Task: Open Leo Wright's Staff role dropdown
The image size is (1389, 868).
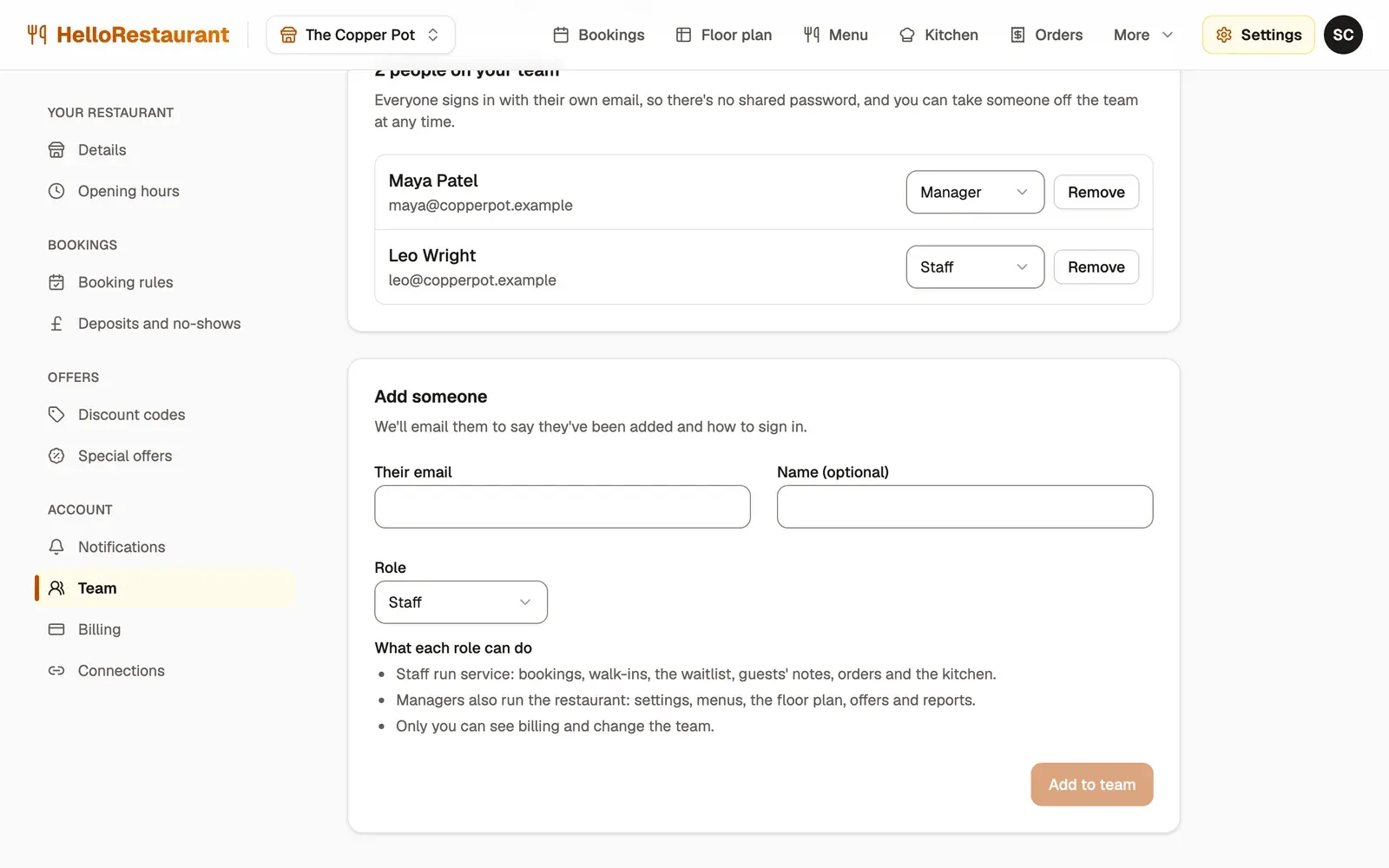Action: pyautogui.click(x=975, y=267)
